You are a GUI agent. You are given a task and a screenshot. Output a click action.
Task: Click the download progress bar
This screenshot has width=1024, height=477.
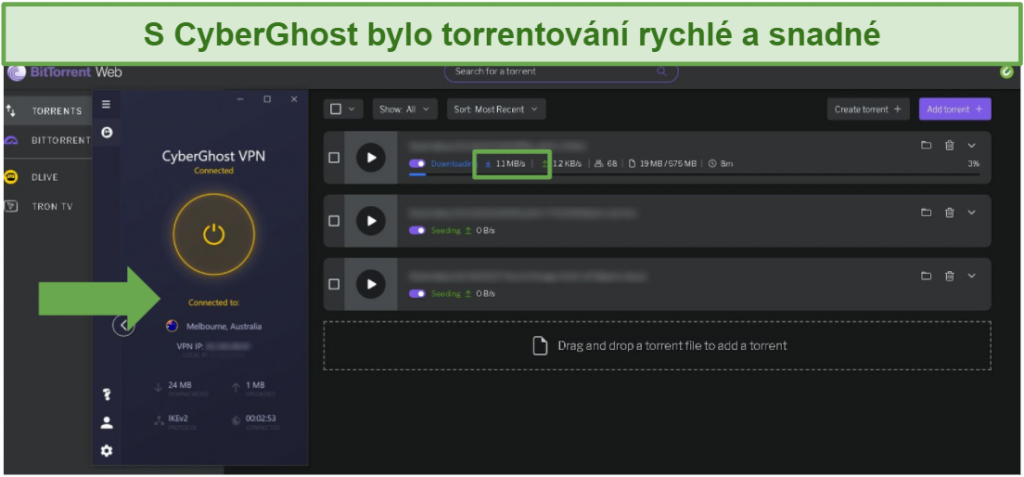pos(694,174)
